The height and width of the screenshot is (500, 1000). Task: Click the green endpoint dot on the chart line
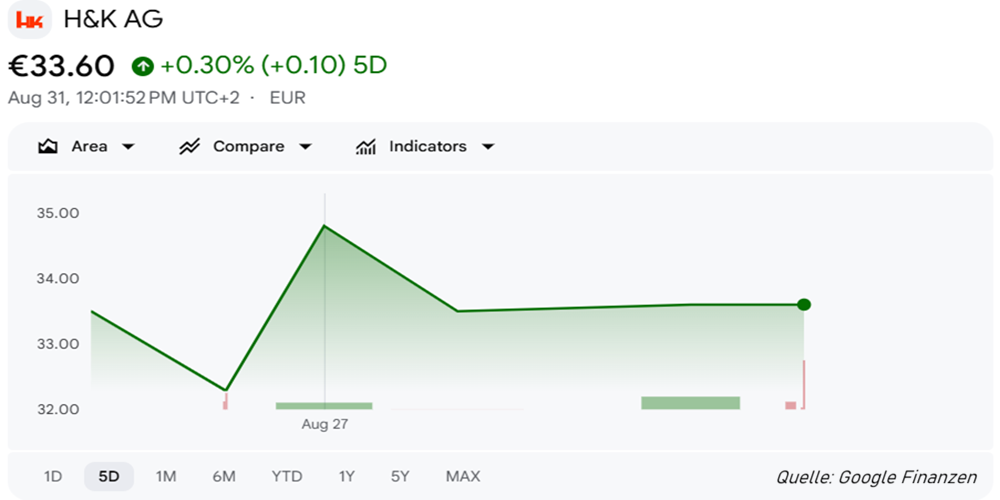coord(804,304)
